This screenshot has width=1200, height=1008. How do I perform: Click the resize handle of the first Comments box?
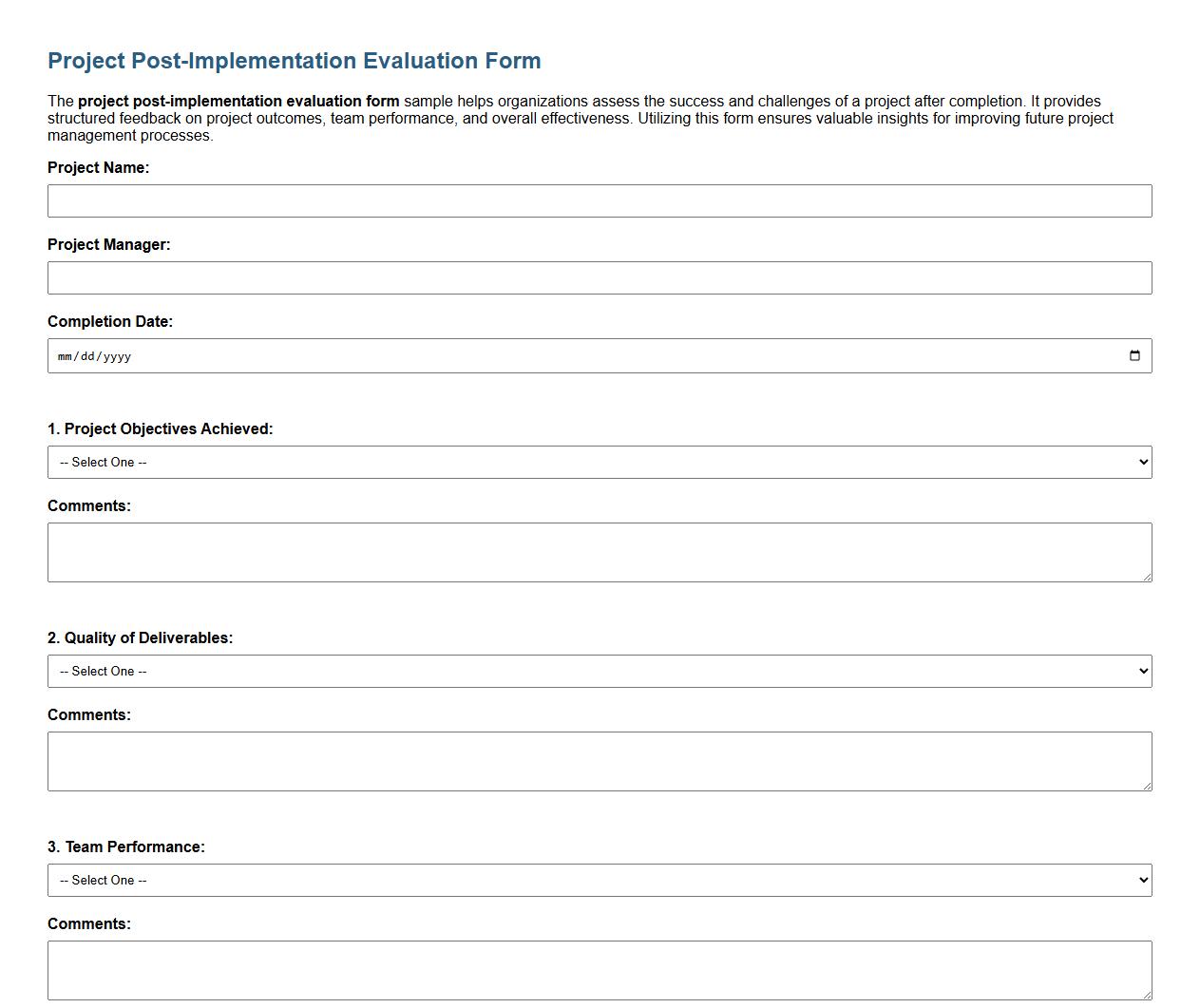(1147, 580)
